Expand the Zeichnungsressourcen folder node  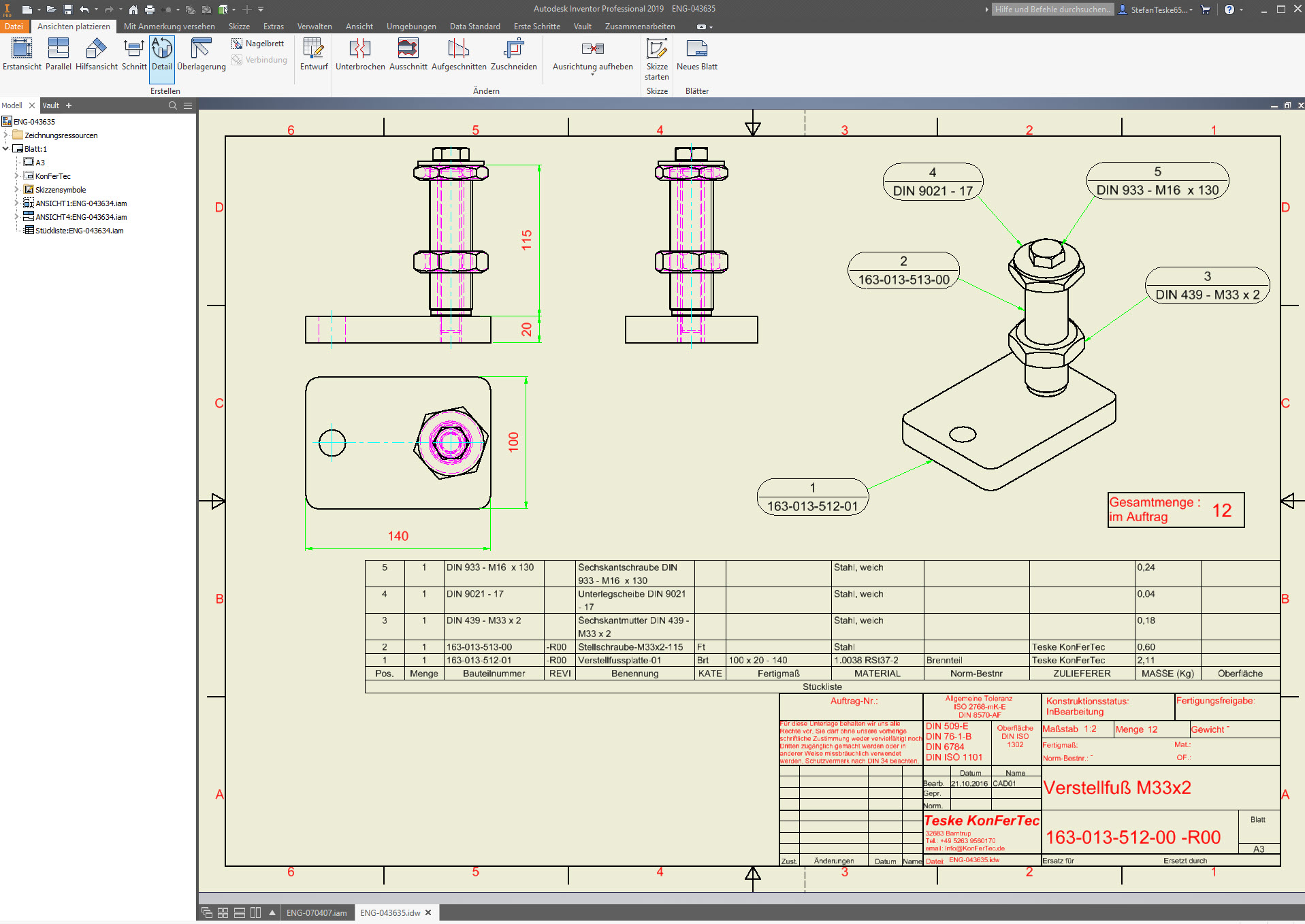tap(6, 135)
